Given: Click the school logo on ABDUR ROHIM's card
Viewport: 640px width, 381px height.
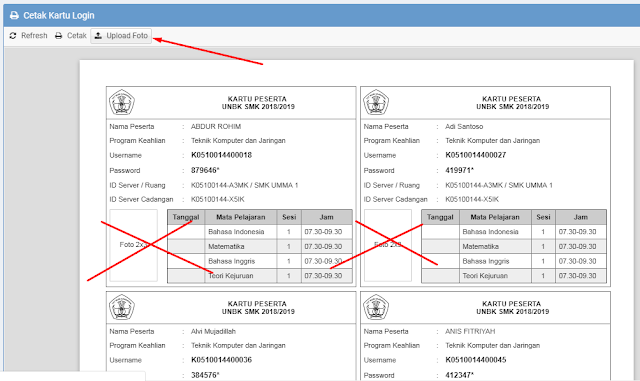Looking at the screenshot, I should pyautogui.click(x=122, y=102).
